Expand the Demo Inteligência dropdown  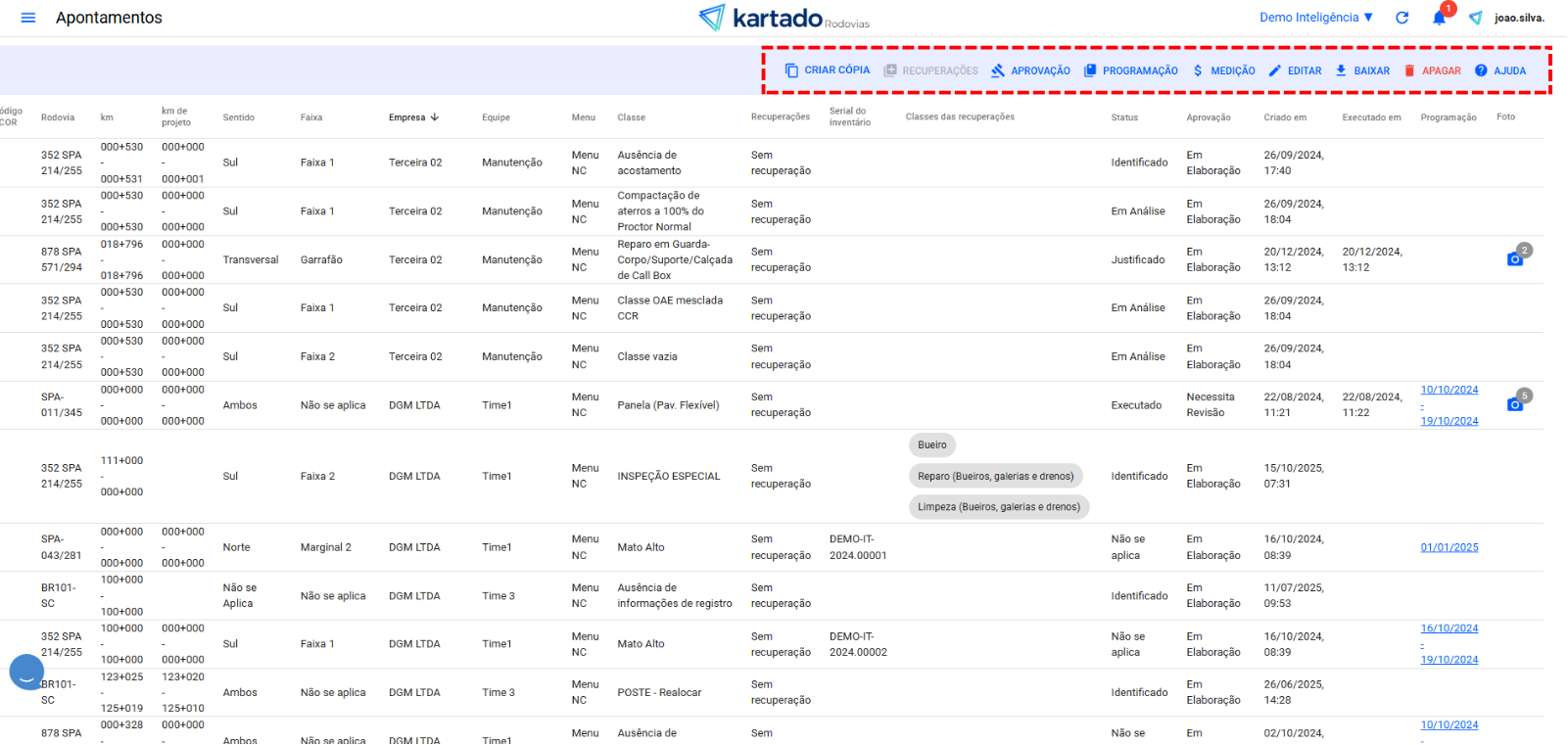point(1316,18)
